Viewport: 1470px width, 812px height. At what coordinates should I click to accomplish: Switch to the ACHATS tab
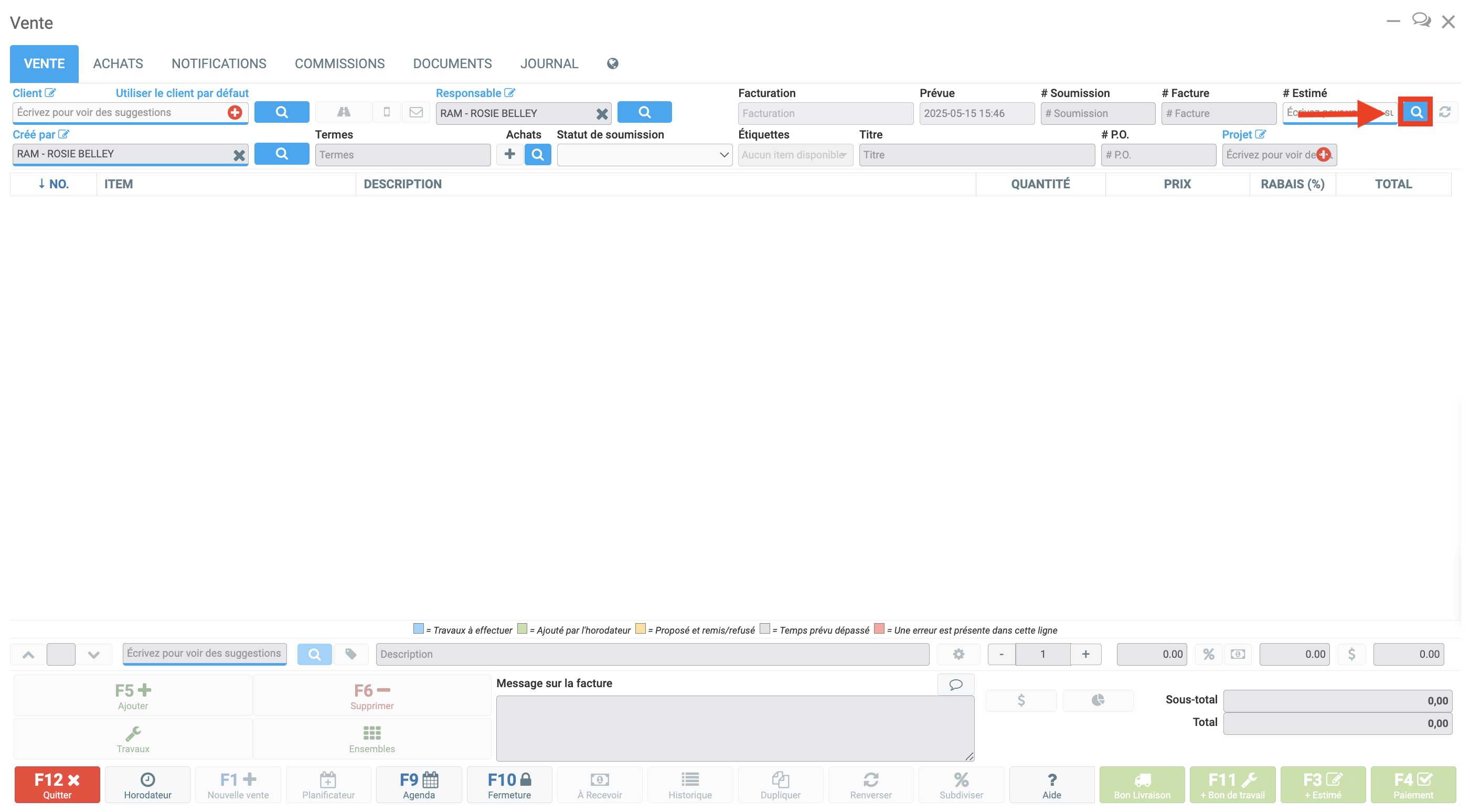click(x=118, y=63)
